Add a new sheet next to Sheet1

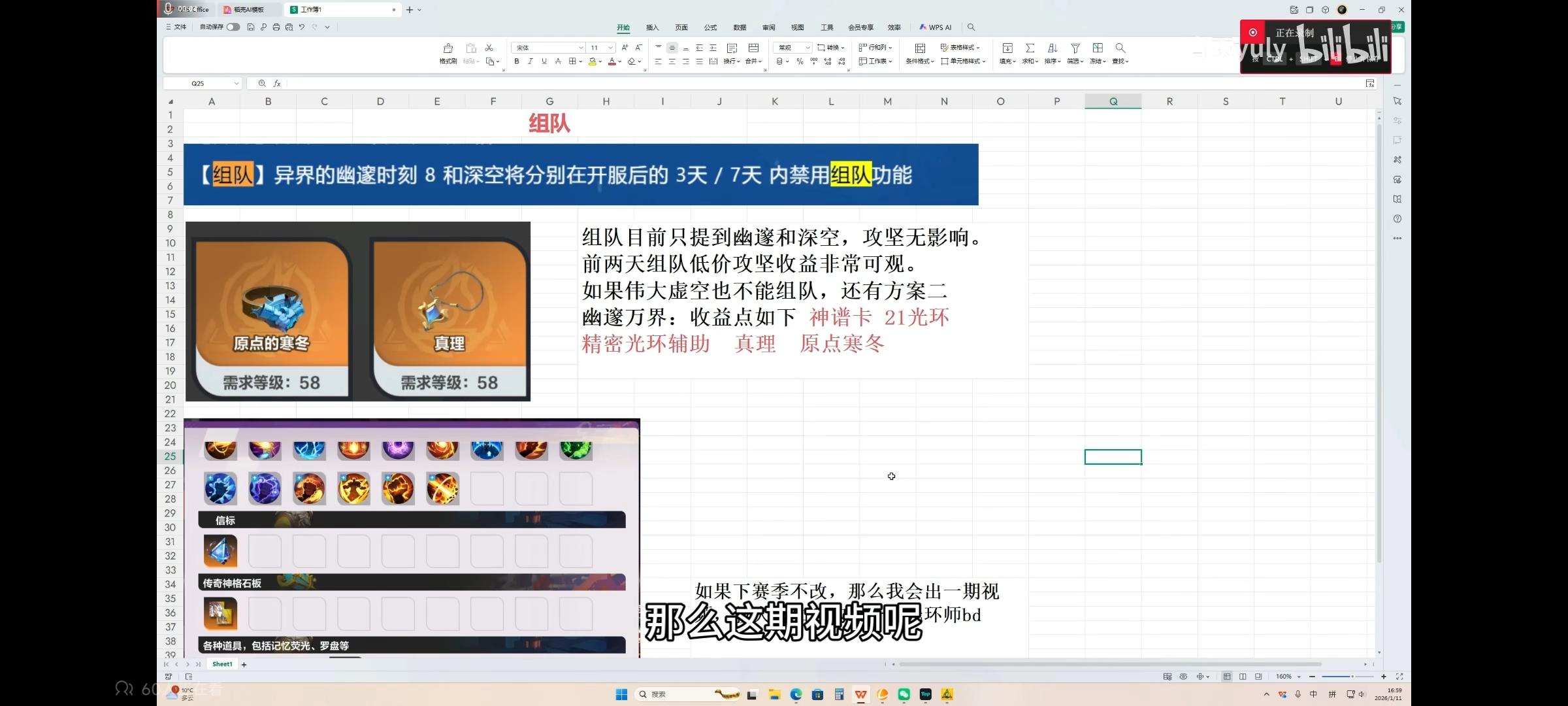click(244, 664)
